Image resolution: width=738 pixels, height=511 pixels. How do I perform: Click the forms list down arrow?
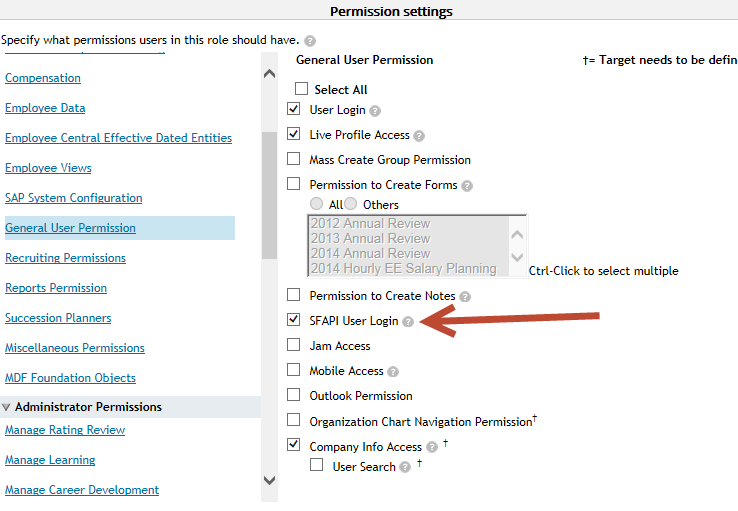pos(517,257)
